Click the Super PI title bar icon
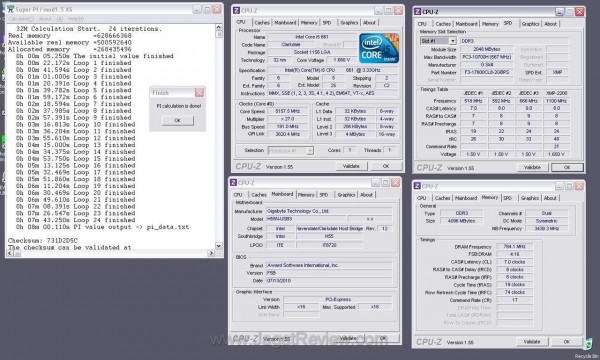This screenshot has width=600, height=360. point(10,9)
